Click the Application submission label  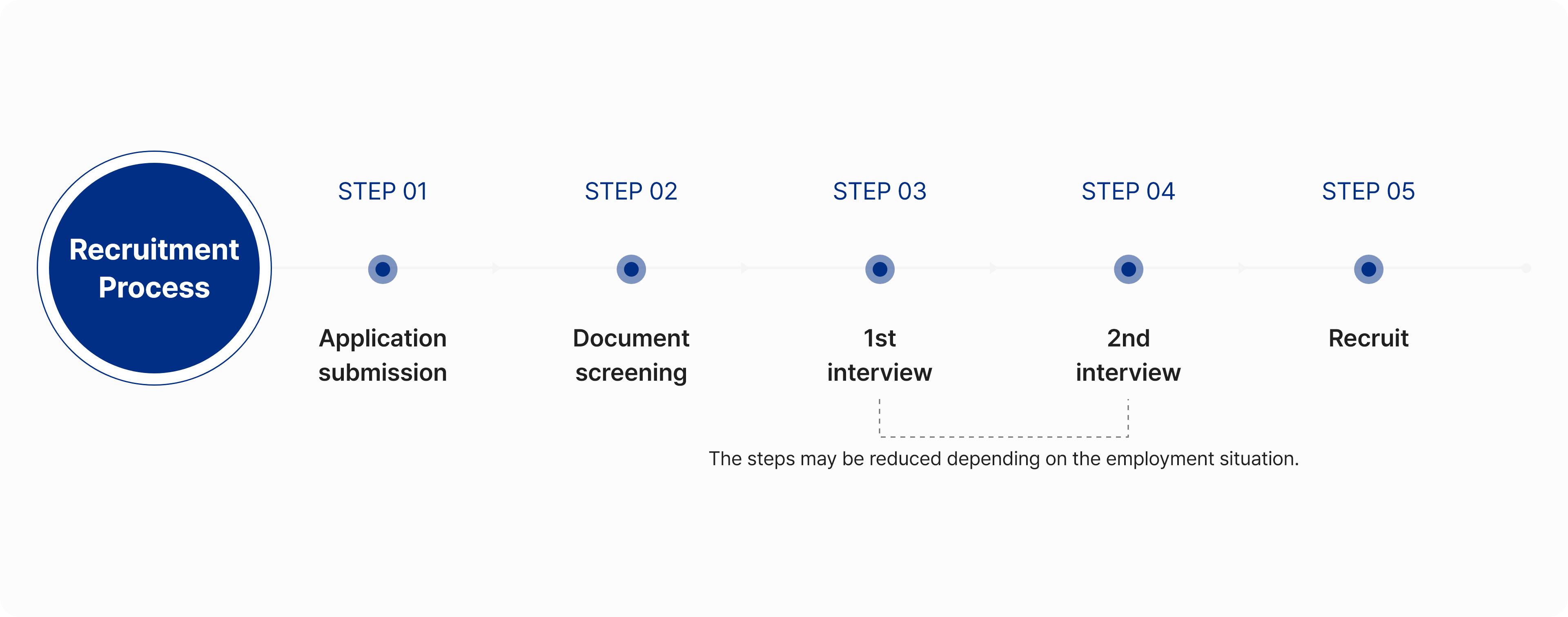click(383, 355)
